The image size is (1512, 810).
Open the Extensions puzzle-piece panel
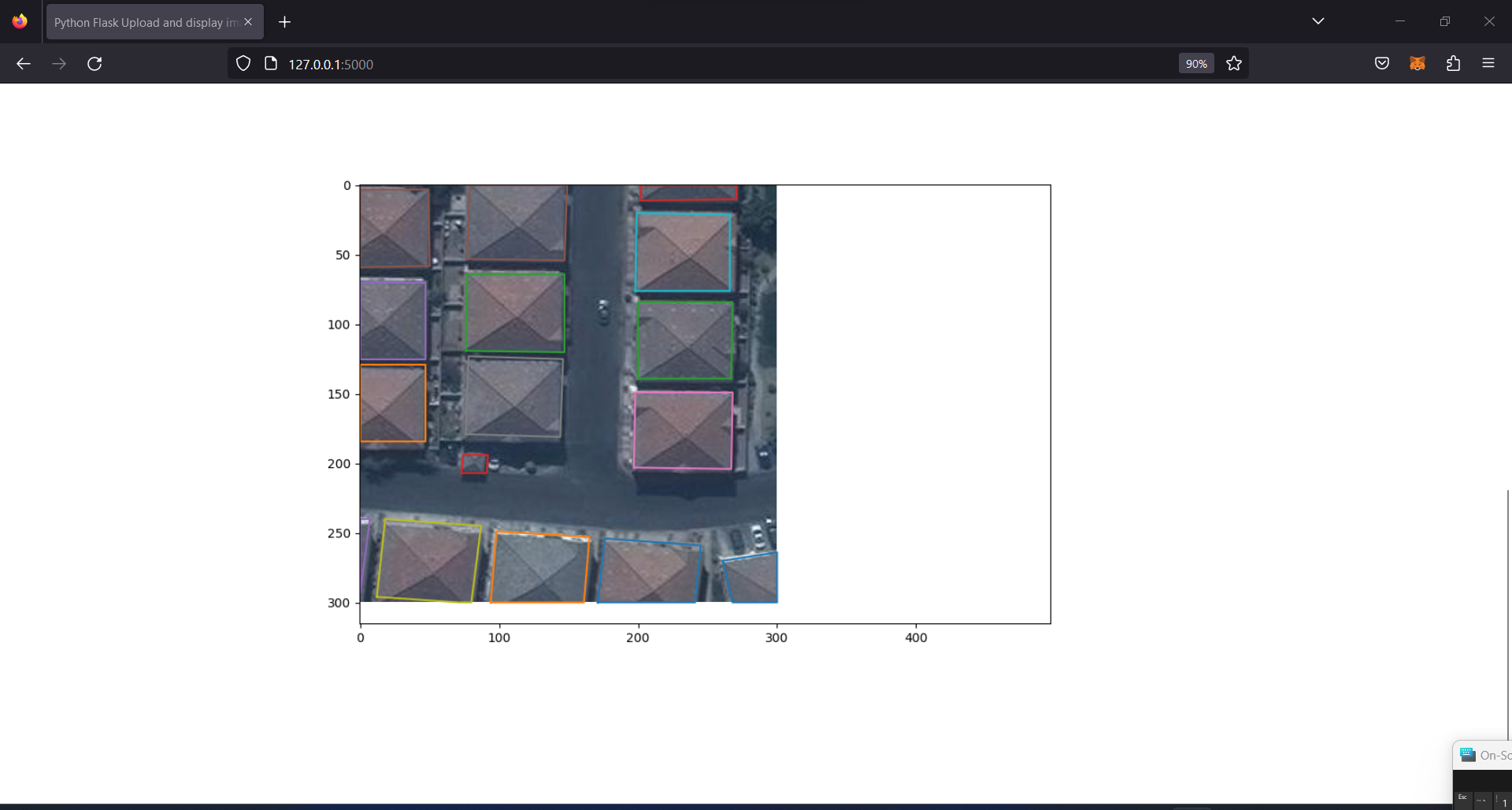pos(1453,63)
